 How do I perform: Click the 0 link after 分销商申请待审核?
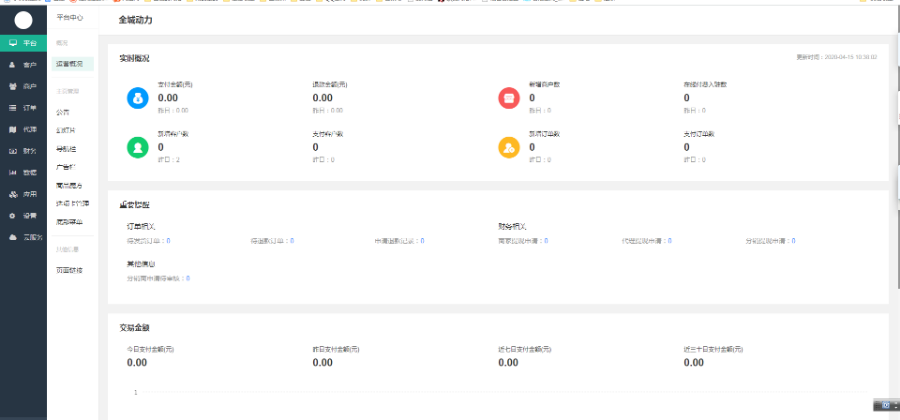tap(188, 278)
